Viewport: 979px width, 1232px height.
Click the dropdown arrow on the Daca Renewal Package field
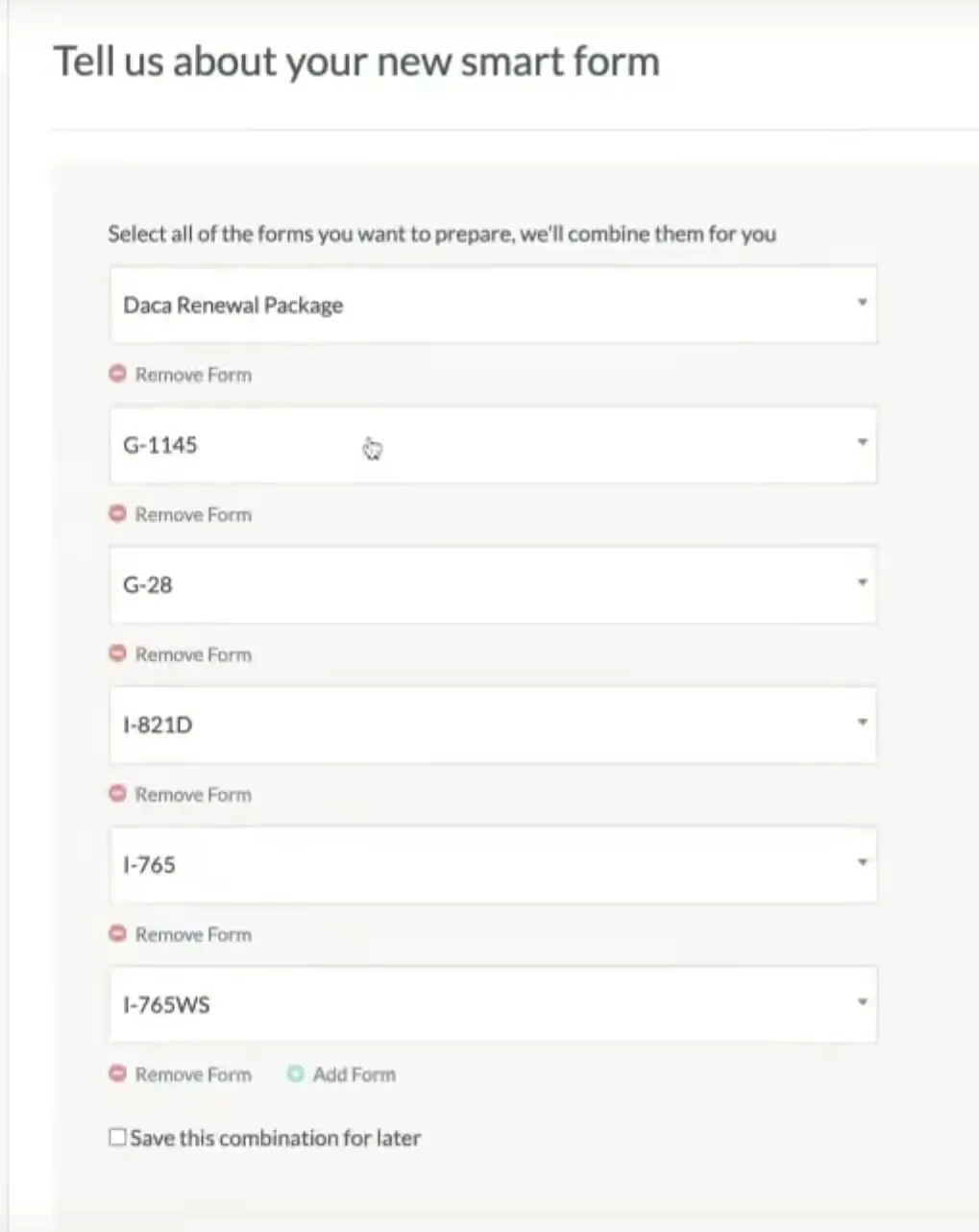tap(862, 305)
